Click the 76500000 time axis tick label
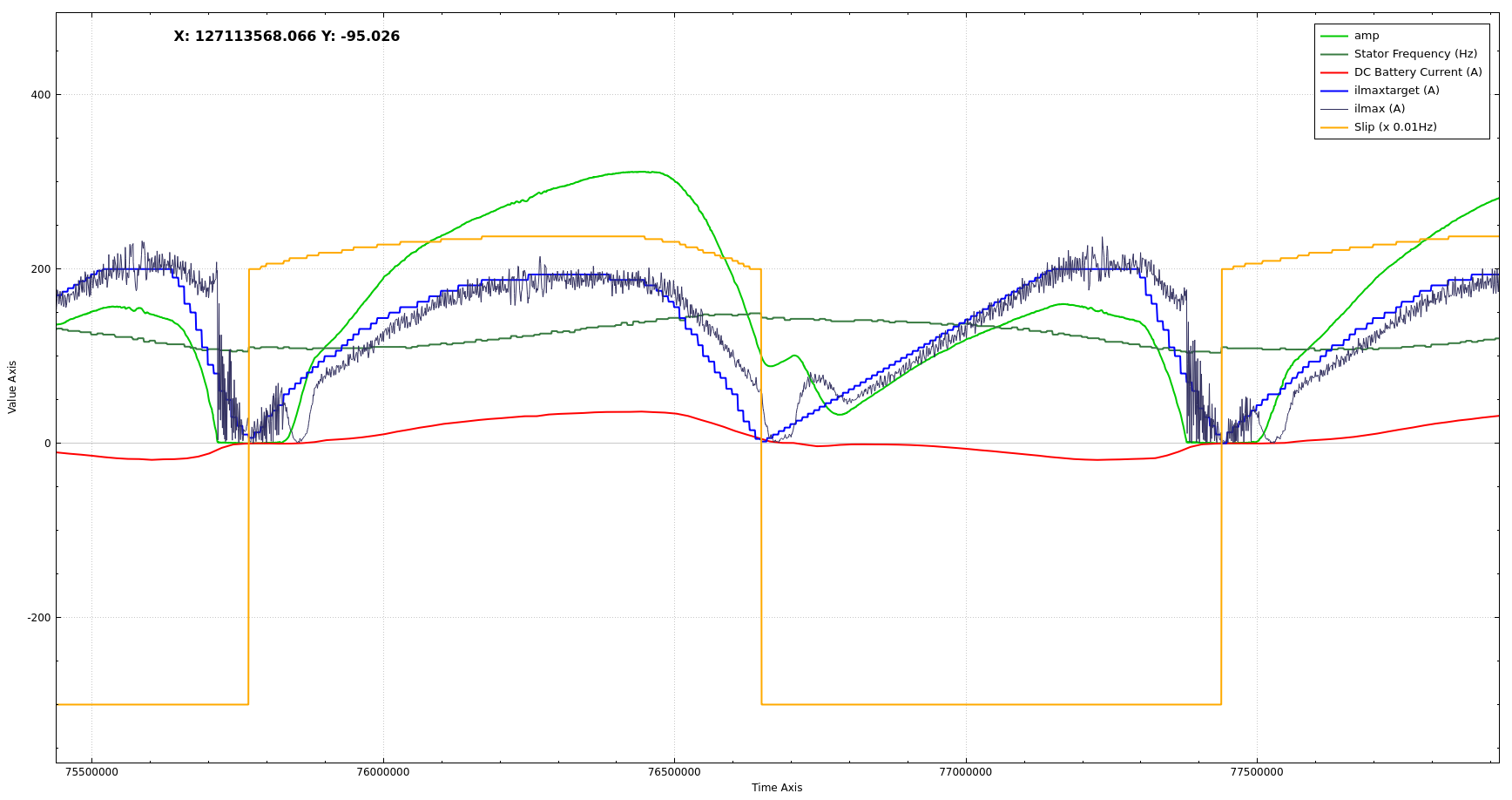 [674, 772]
